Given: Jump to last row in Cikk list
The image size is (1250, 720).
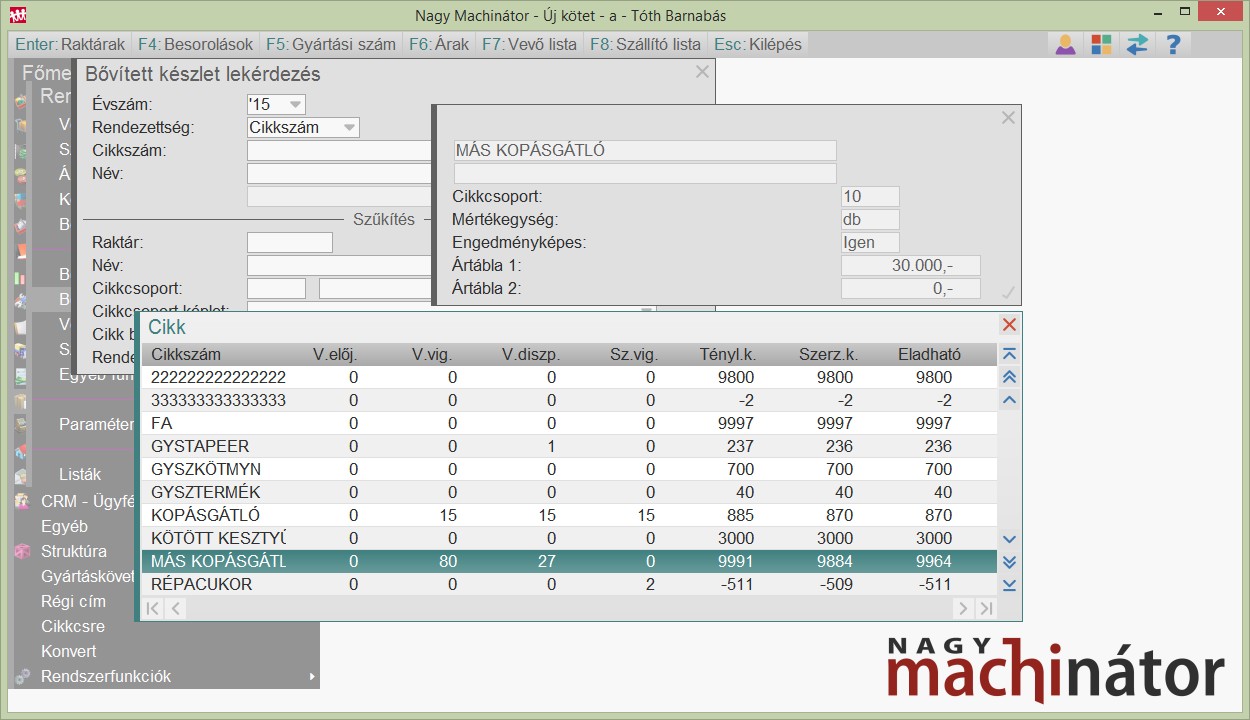Looking at the screenshot, I should point(1009,585).
